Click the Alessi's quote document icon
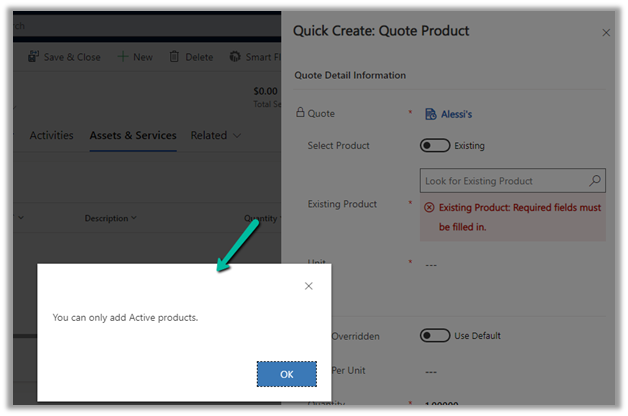The image size is (628, 416). pos(431,114)
